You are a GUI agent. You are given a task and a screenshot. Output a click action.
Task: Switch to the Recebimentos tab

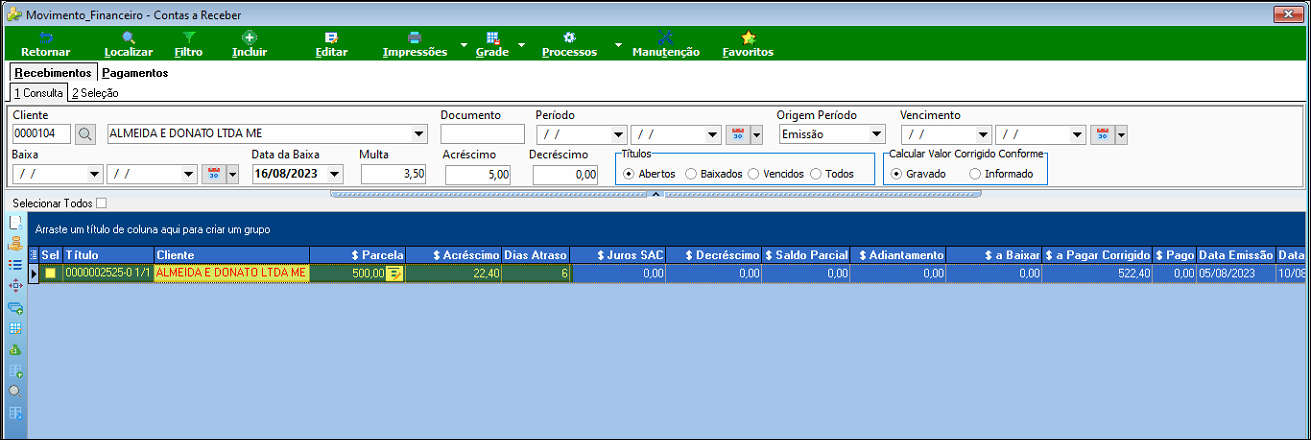click(53, 73)
